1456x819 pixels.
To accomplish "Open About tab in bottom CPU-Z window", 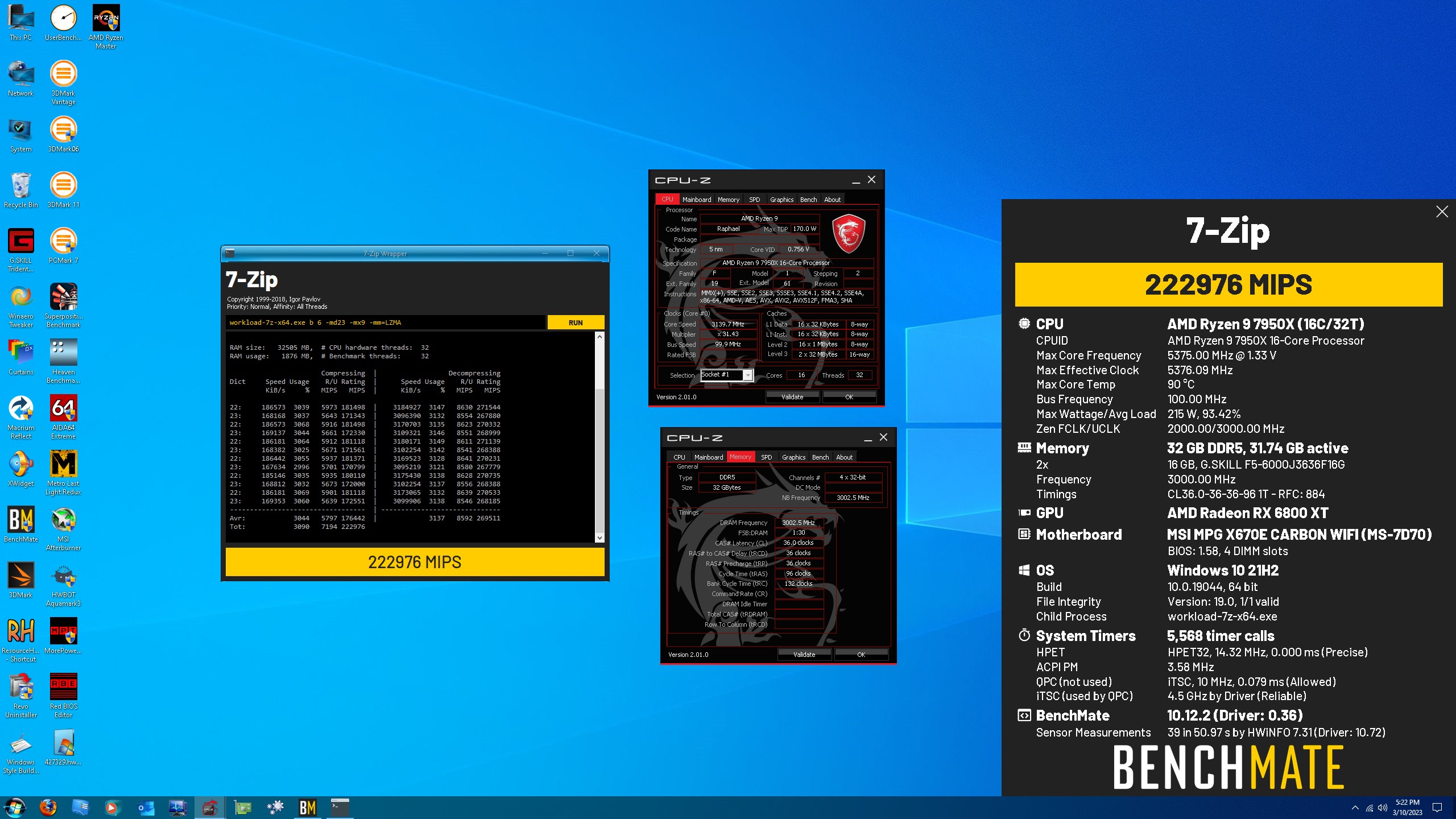I will click(x=844, y=457).
